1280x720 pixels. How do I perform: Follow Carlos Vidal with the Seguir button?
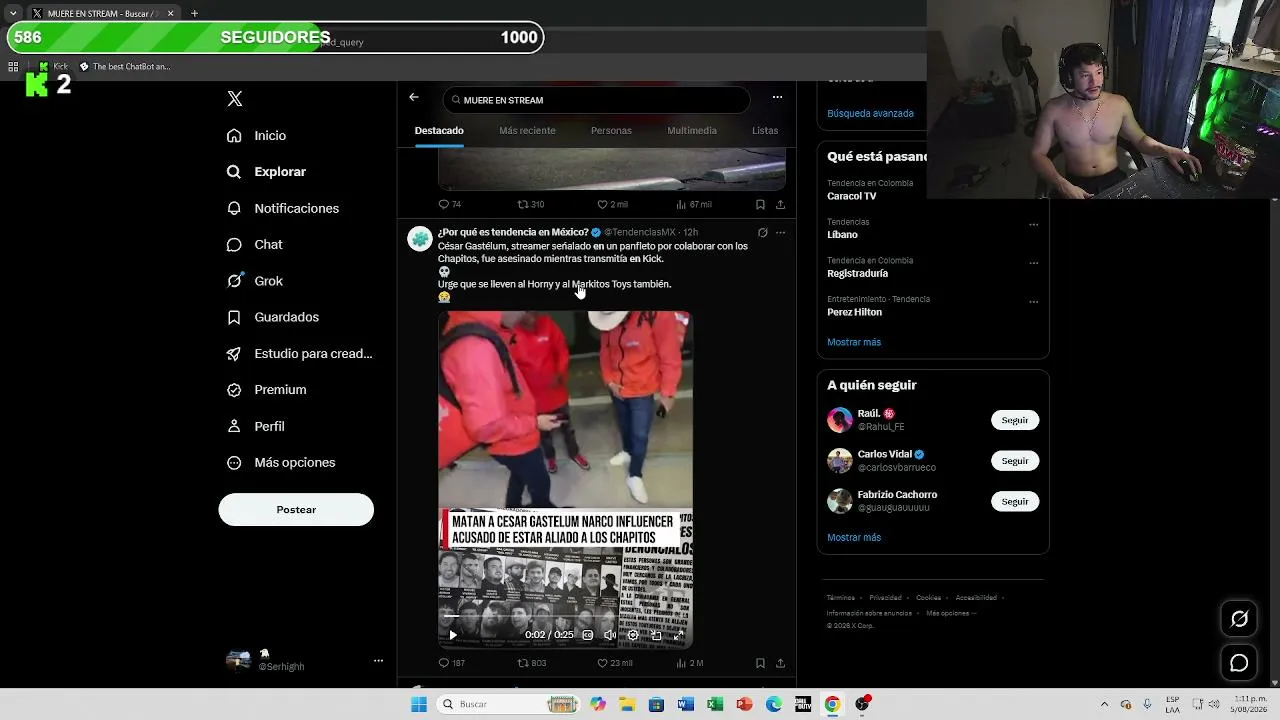pos(1015,461)
